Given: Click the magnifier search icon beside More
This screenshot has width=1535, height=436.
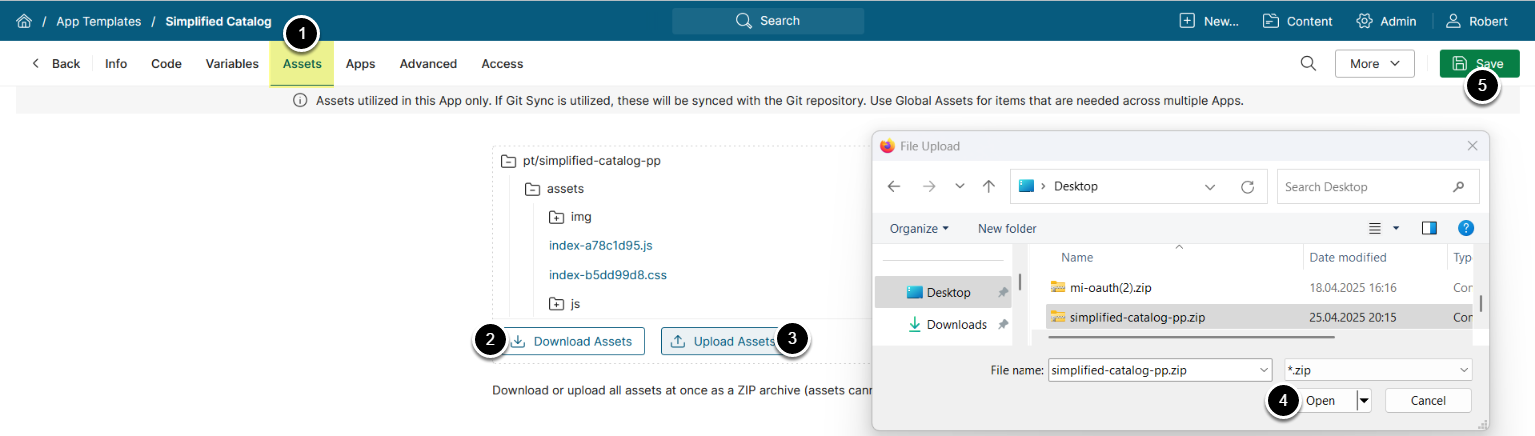Looking at the screenshot, I should click(x=1308, y=64).
